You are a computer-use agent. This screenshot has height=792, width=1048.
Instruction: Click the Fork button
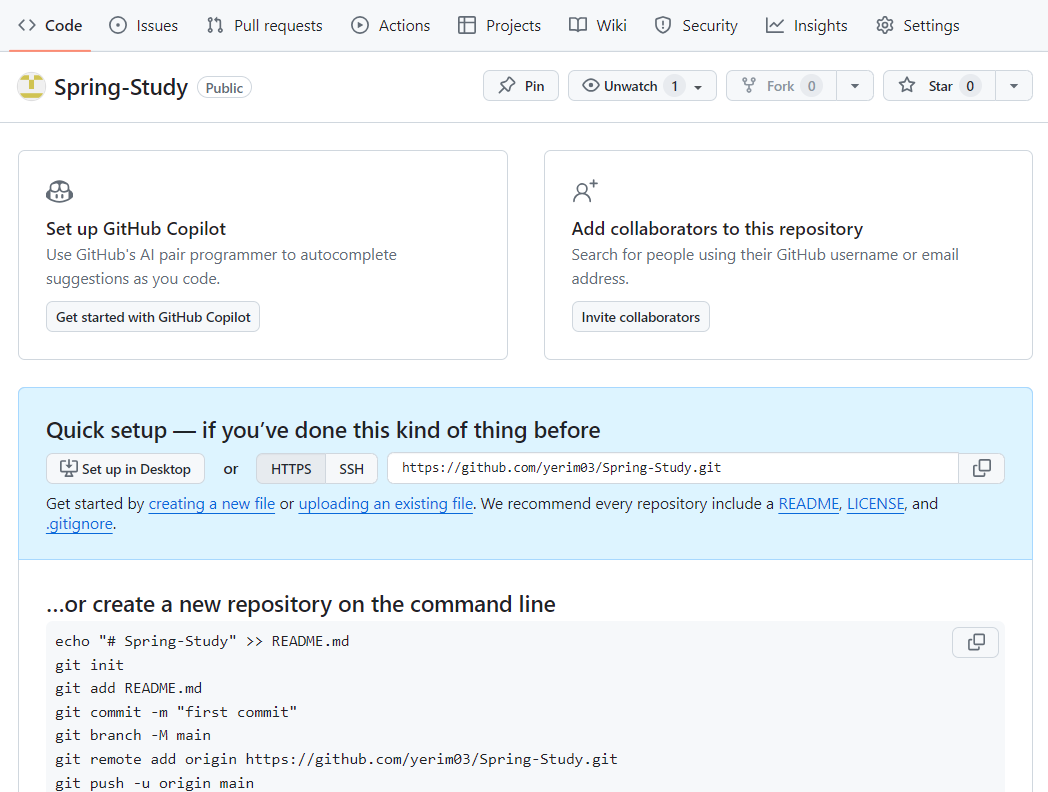coord(781,86)
